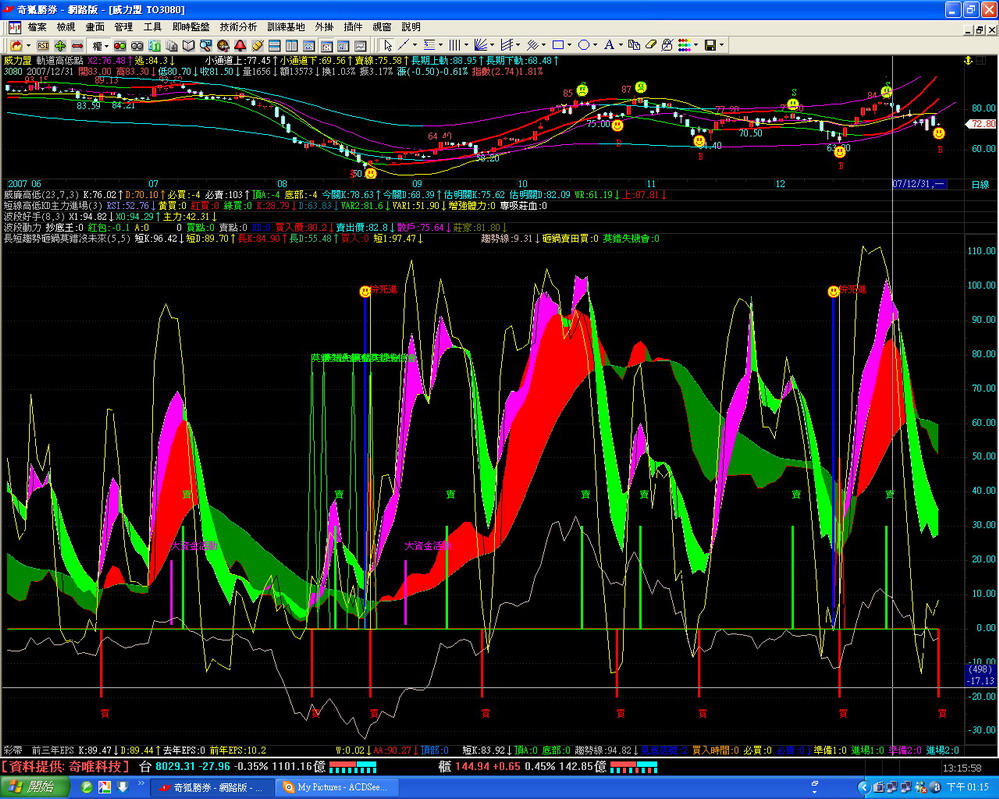
Task: Click the 日線 period label
Action: [x=980, y=185]
